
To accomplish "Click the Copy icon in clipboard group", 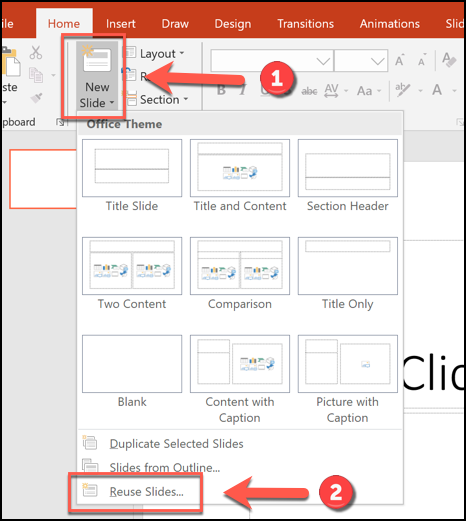I will 36,75.
